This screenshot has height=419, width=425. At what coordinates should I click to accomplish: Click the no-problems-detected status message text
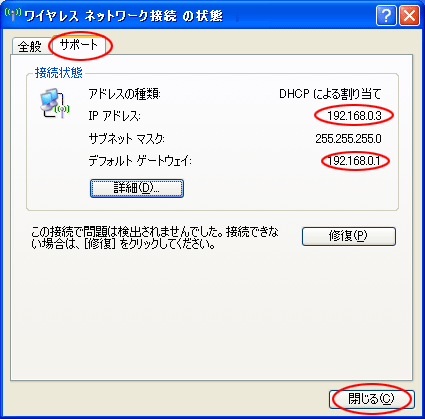click(154, 238)
